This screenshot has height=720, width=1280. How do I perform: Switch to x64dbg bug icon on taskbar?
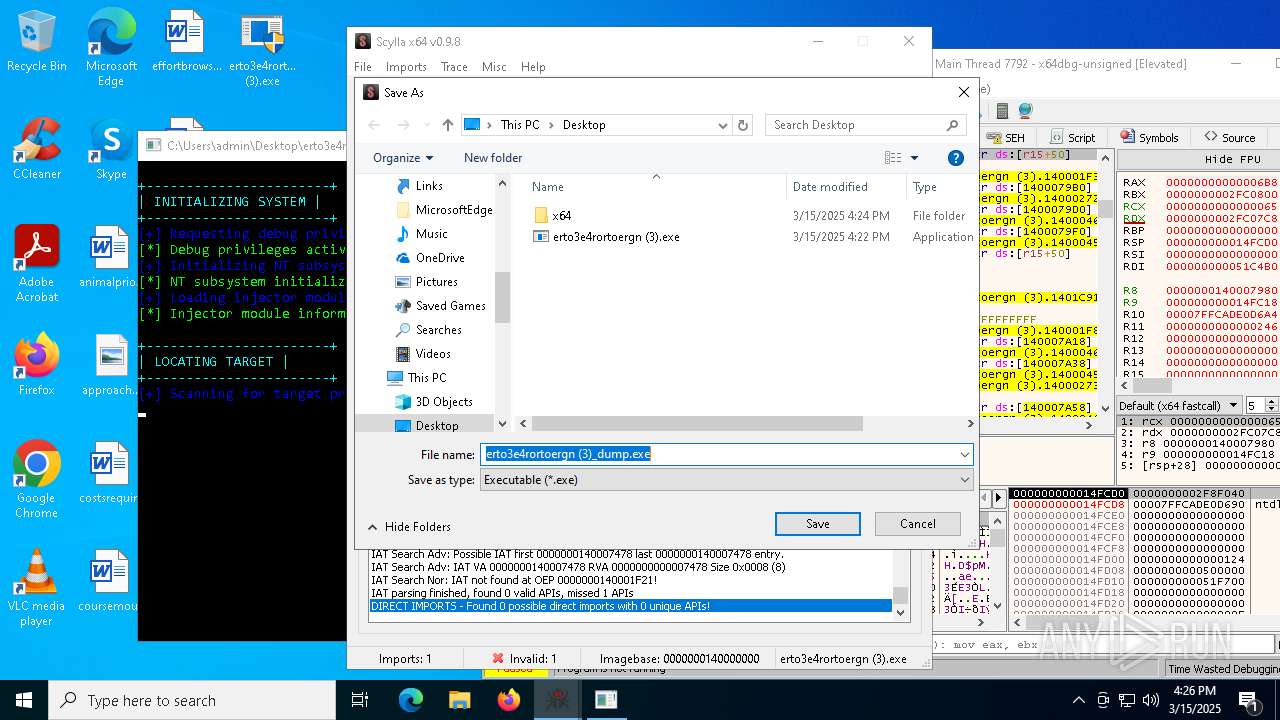pos(557,700)
